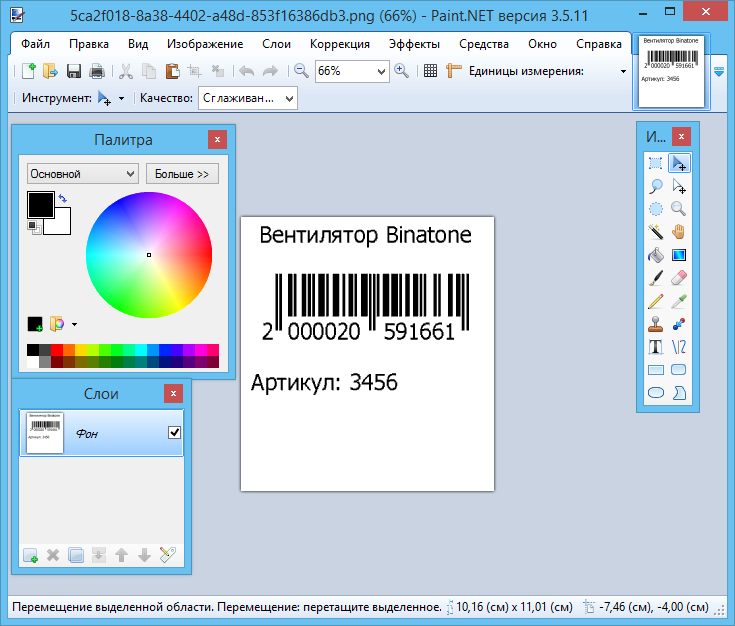Screen dimensions: 735x626
Task: Expand the palette management dropdown arrow
Action: [75, 324]
